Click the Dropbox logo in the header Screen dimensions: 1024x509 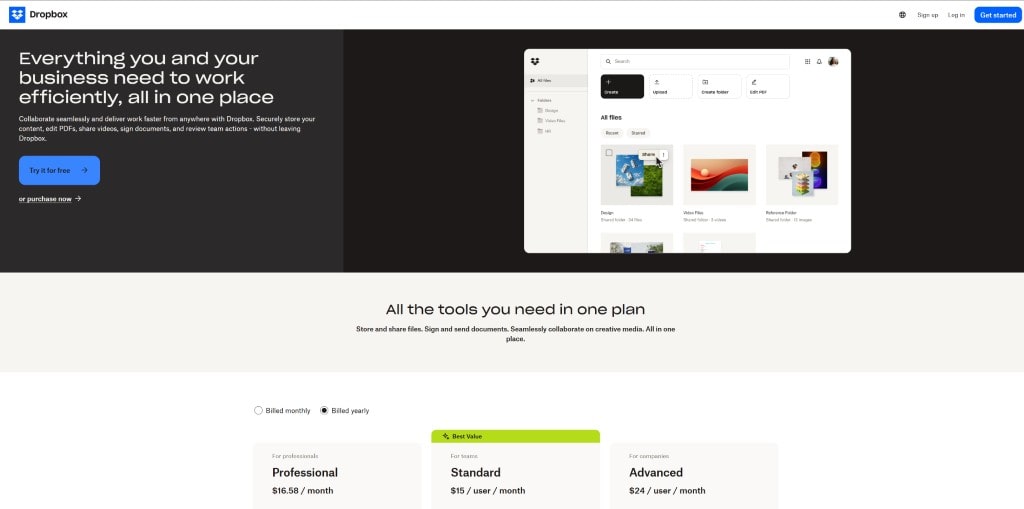[39, 15]
